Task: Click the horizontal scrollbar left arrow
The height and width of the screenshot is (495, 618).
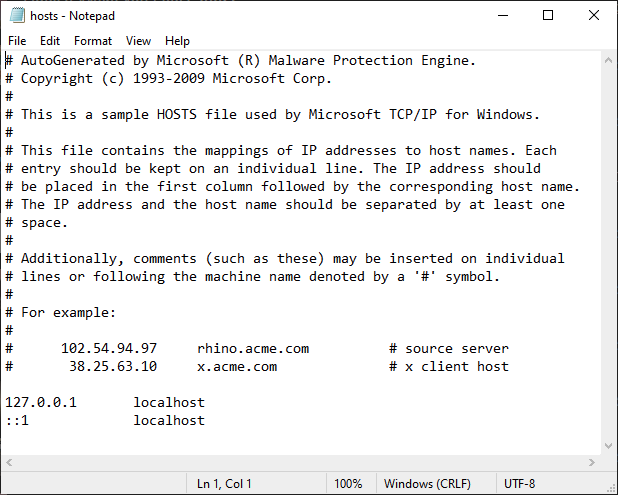Action: 9,462
